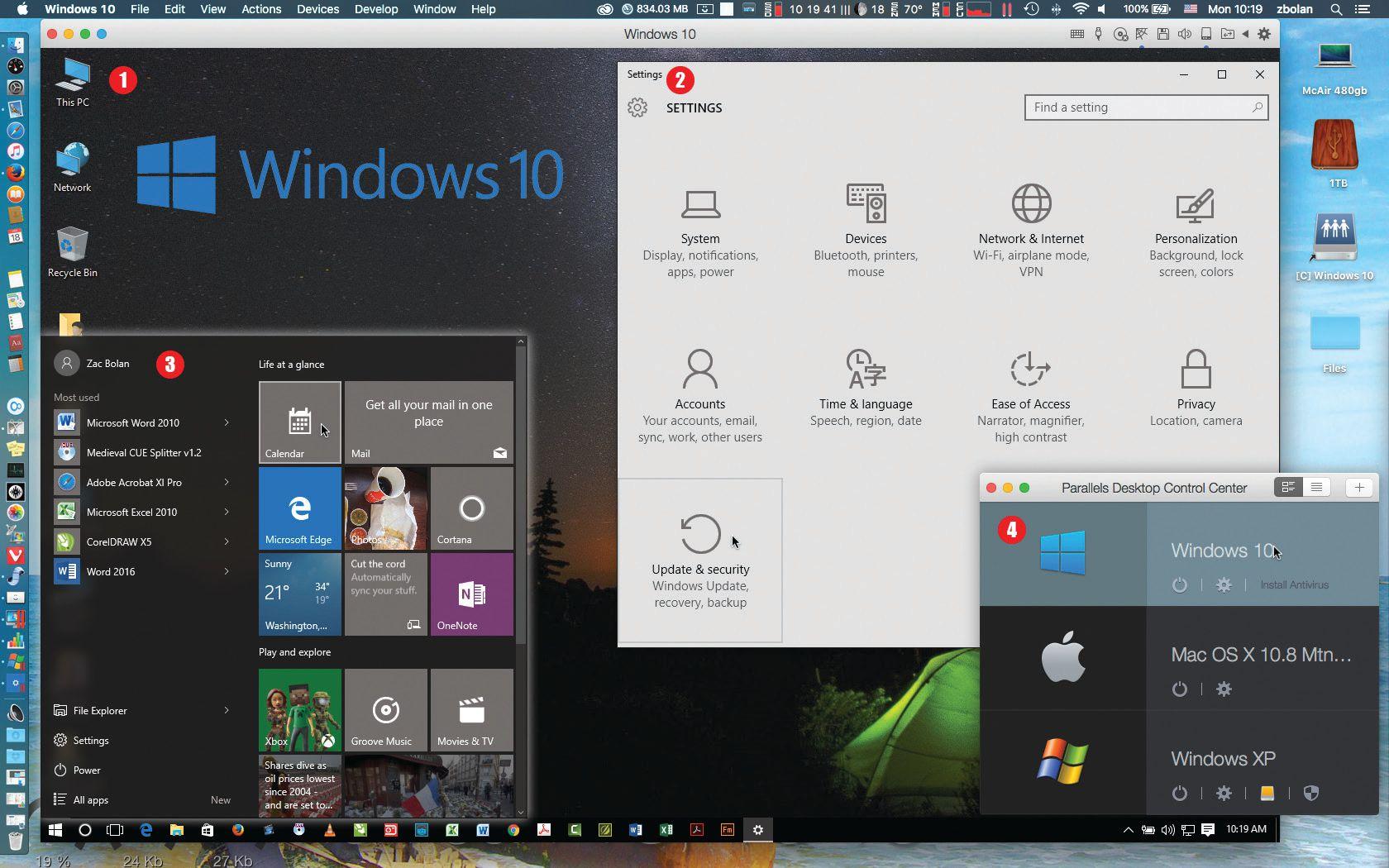
Task: Open Ease of Access settings
Action: pos(1031,397)
